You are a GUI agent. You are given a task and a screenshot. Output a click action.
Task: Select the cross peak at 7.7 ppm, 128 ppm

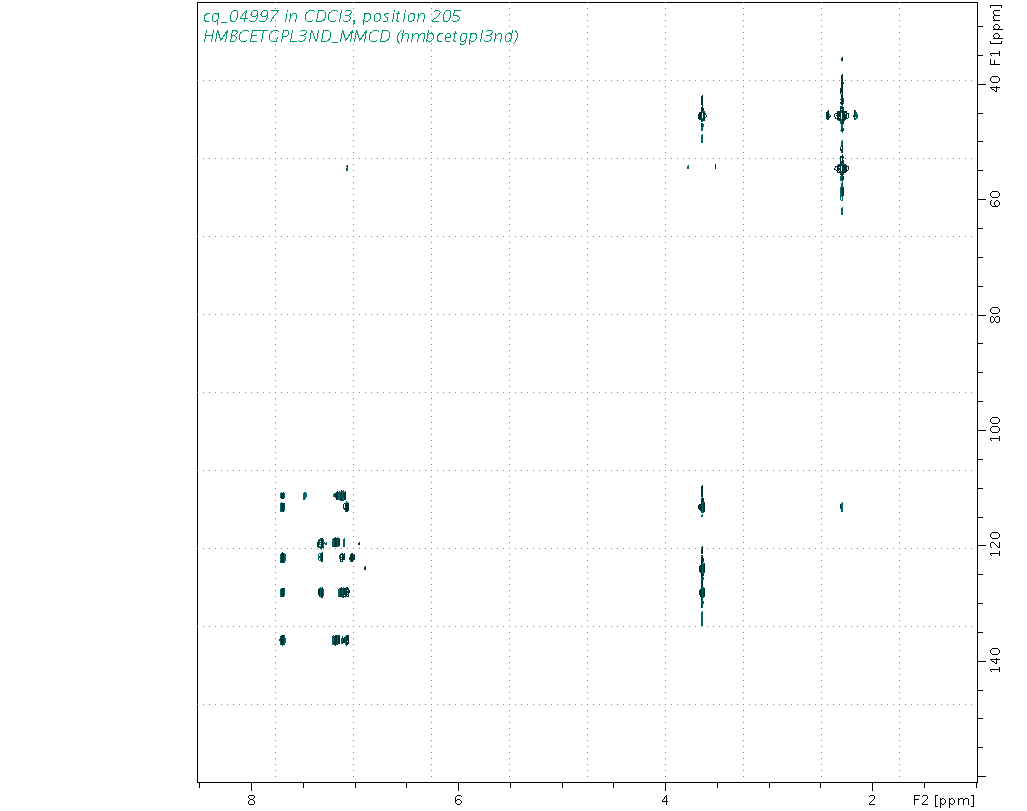(282, 592)
